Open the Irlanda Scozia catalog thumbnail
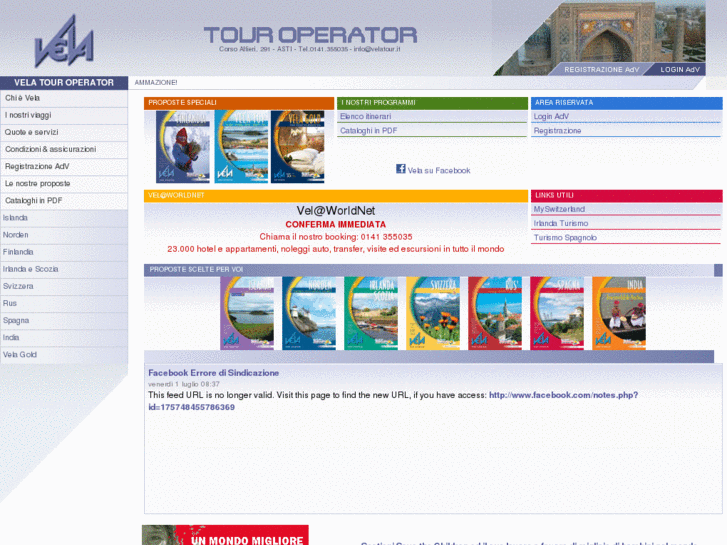 click(371, 313)
